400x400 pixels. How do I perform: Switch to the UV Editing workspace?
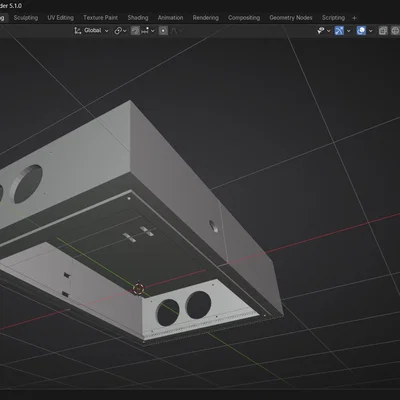point(60,18)
